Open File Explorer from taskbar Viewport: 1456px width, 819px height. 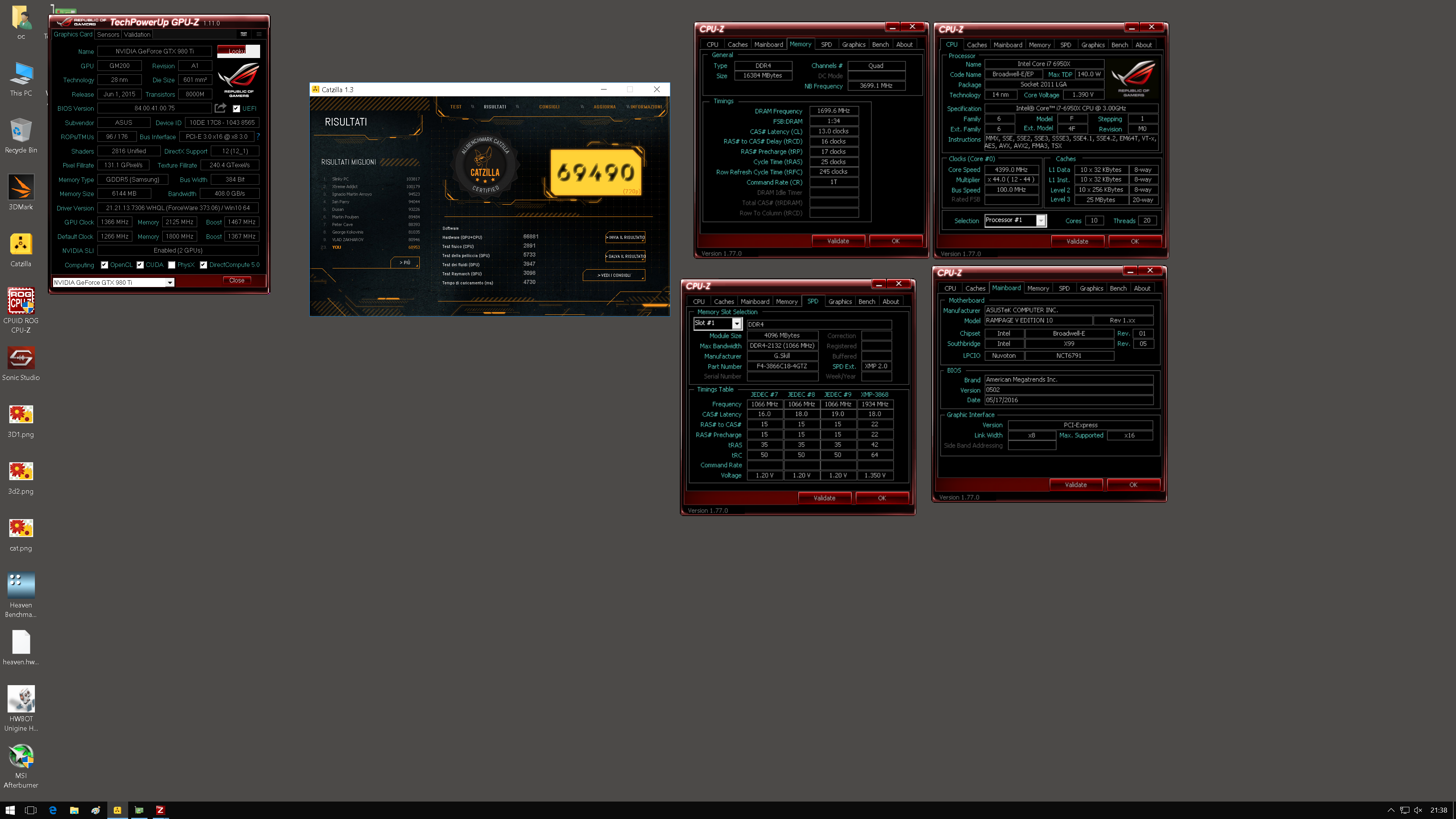coord(74,810)
